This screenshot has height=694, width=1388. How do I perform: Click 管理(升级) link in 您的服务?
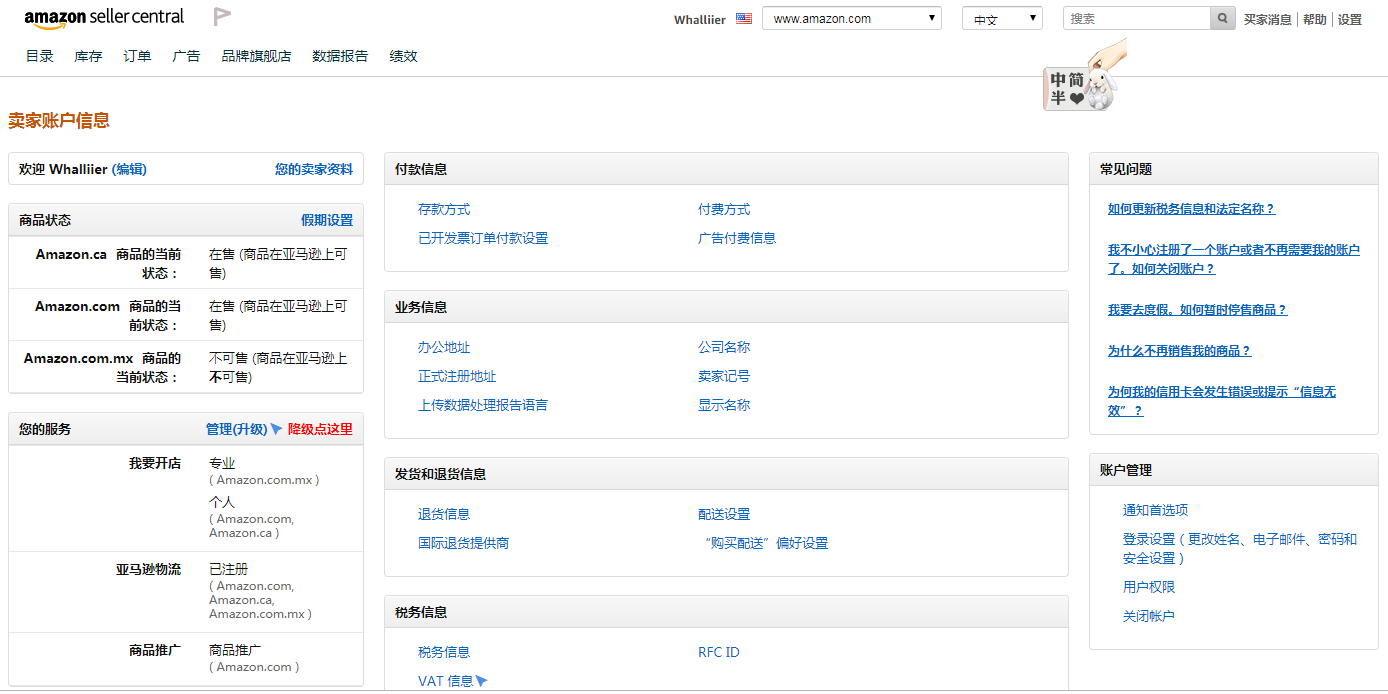click(x=236, y=429)
